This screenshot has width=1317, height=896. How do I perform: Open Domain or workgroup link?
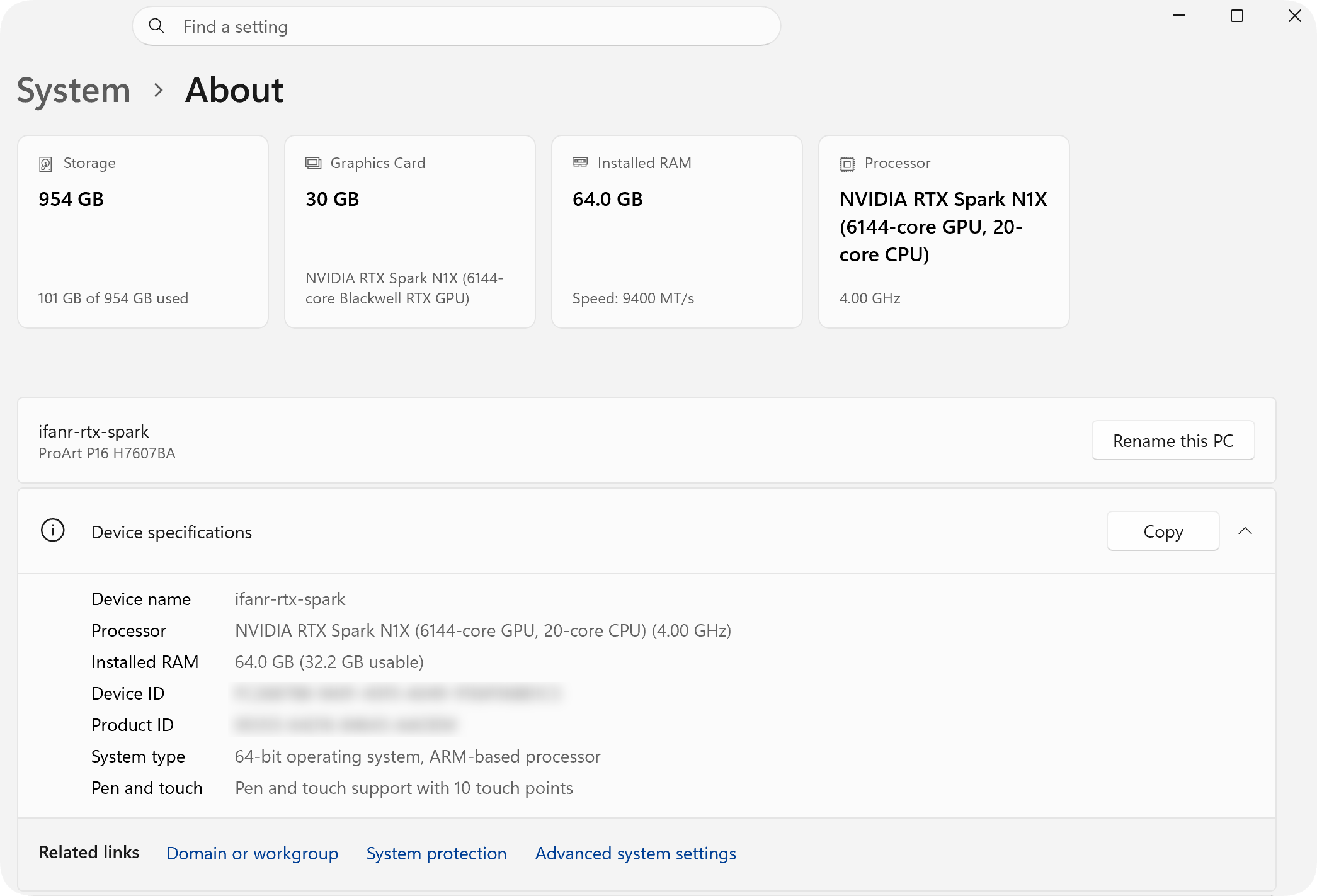[x=252, y=853]
